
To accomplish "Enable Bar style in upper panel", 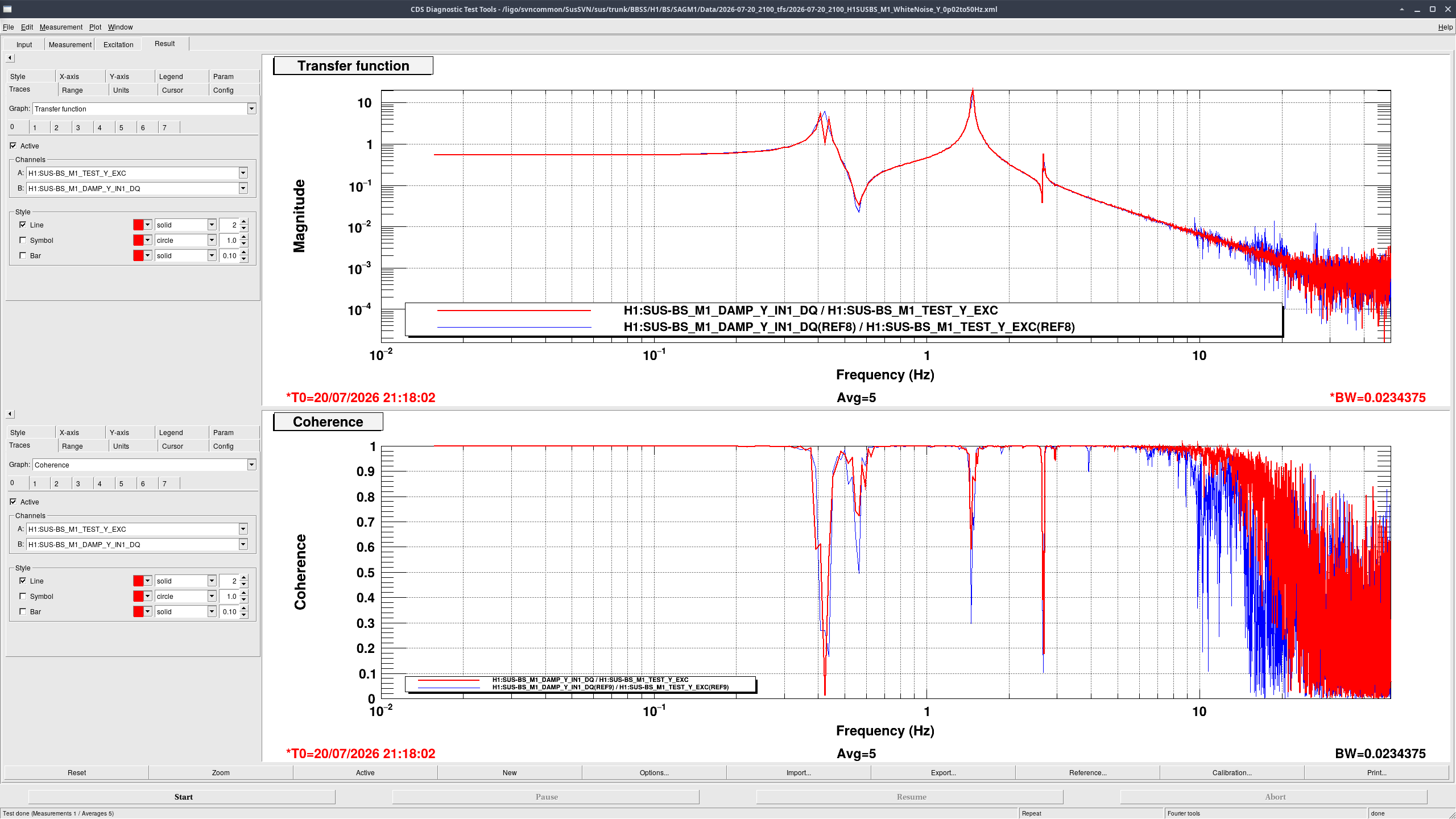I will coord(23,255).
